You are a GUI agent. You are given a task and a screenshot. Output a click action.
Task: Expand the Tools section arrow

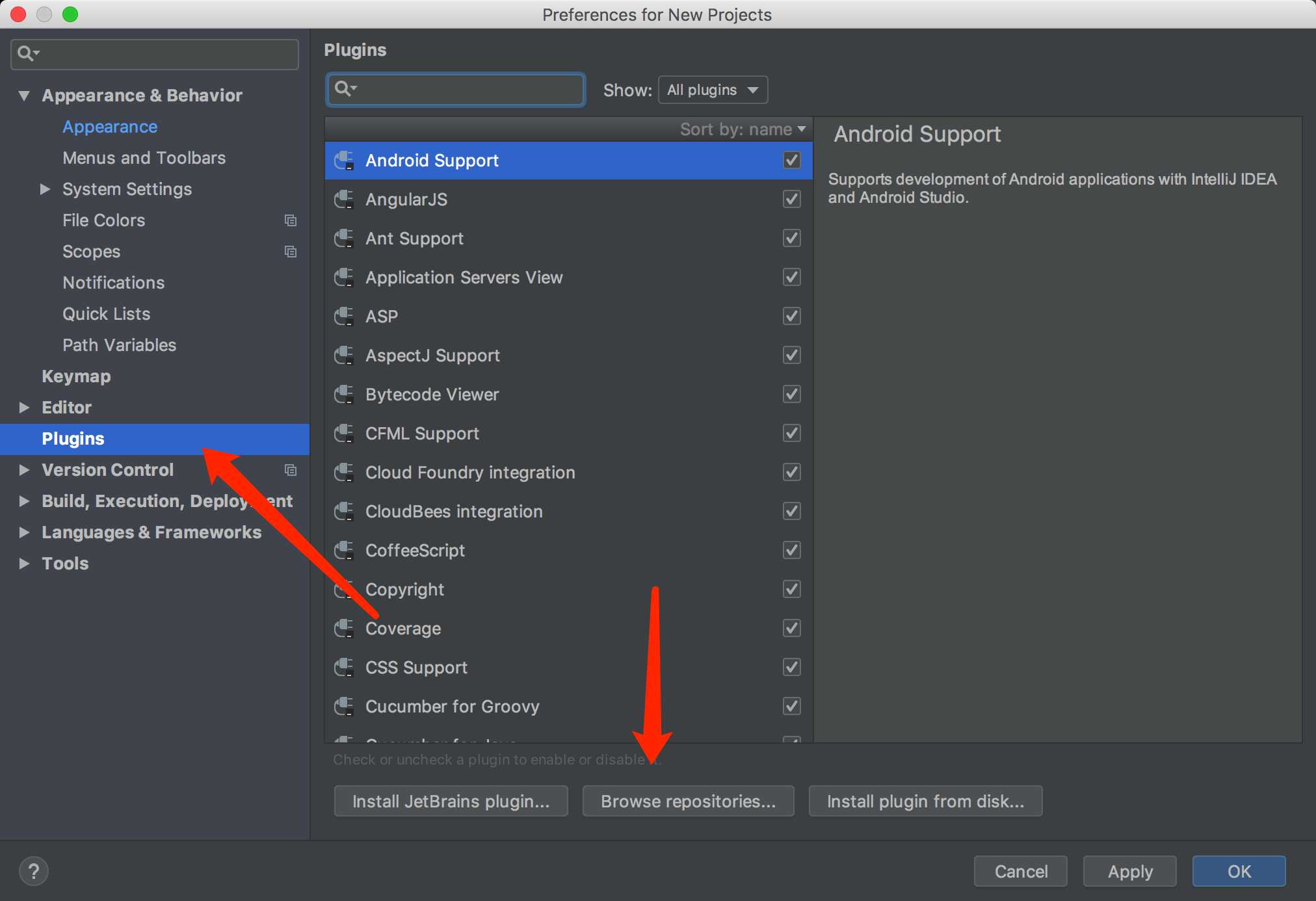[24, 564]
